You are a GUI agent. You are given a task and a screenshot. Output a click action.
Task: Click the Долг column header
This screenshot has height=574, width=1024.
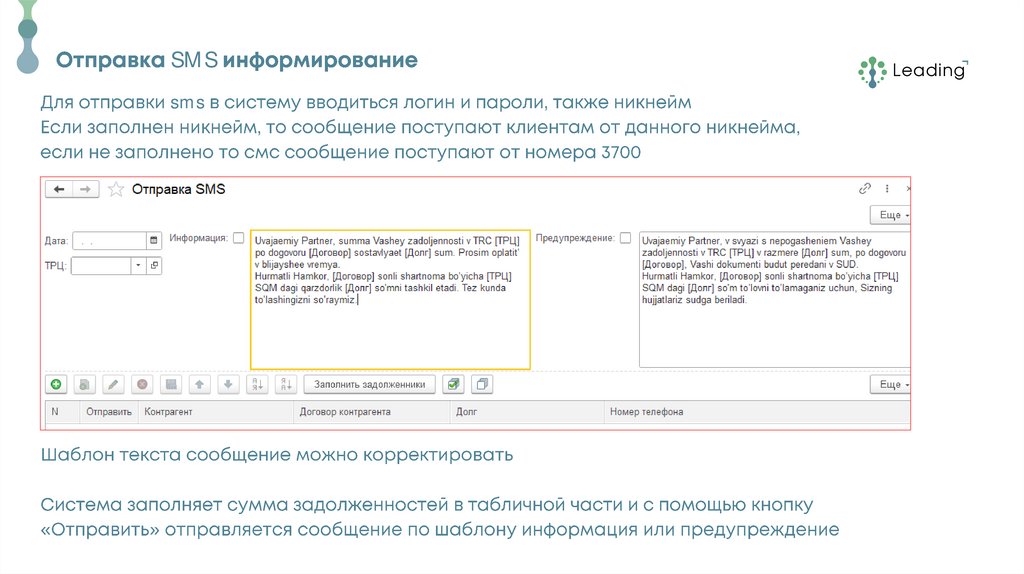527,412
